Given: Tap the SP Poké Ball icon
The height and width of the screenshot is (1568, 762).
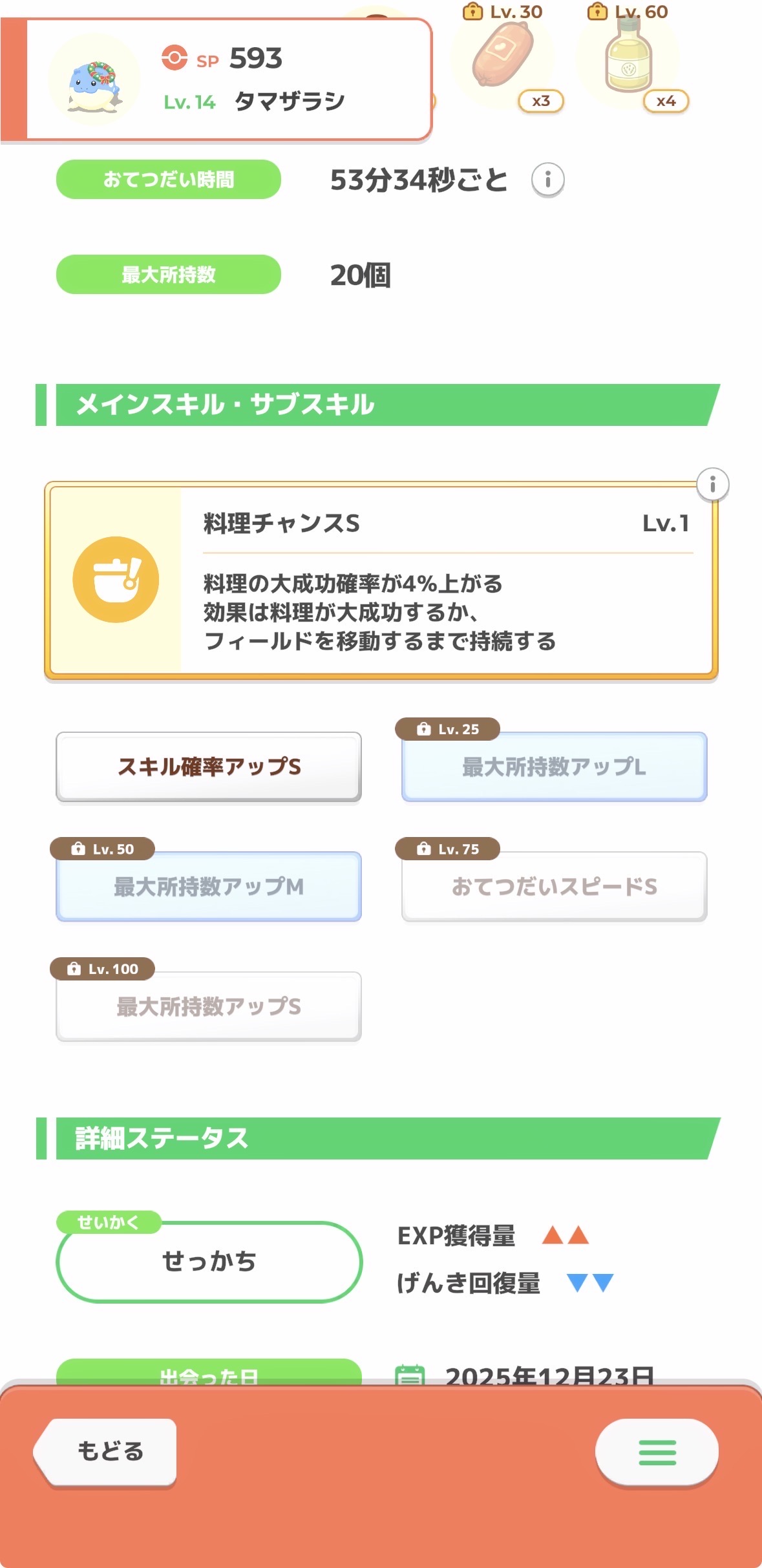Looking at the screenshot, I should (175, 58).
